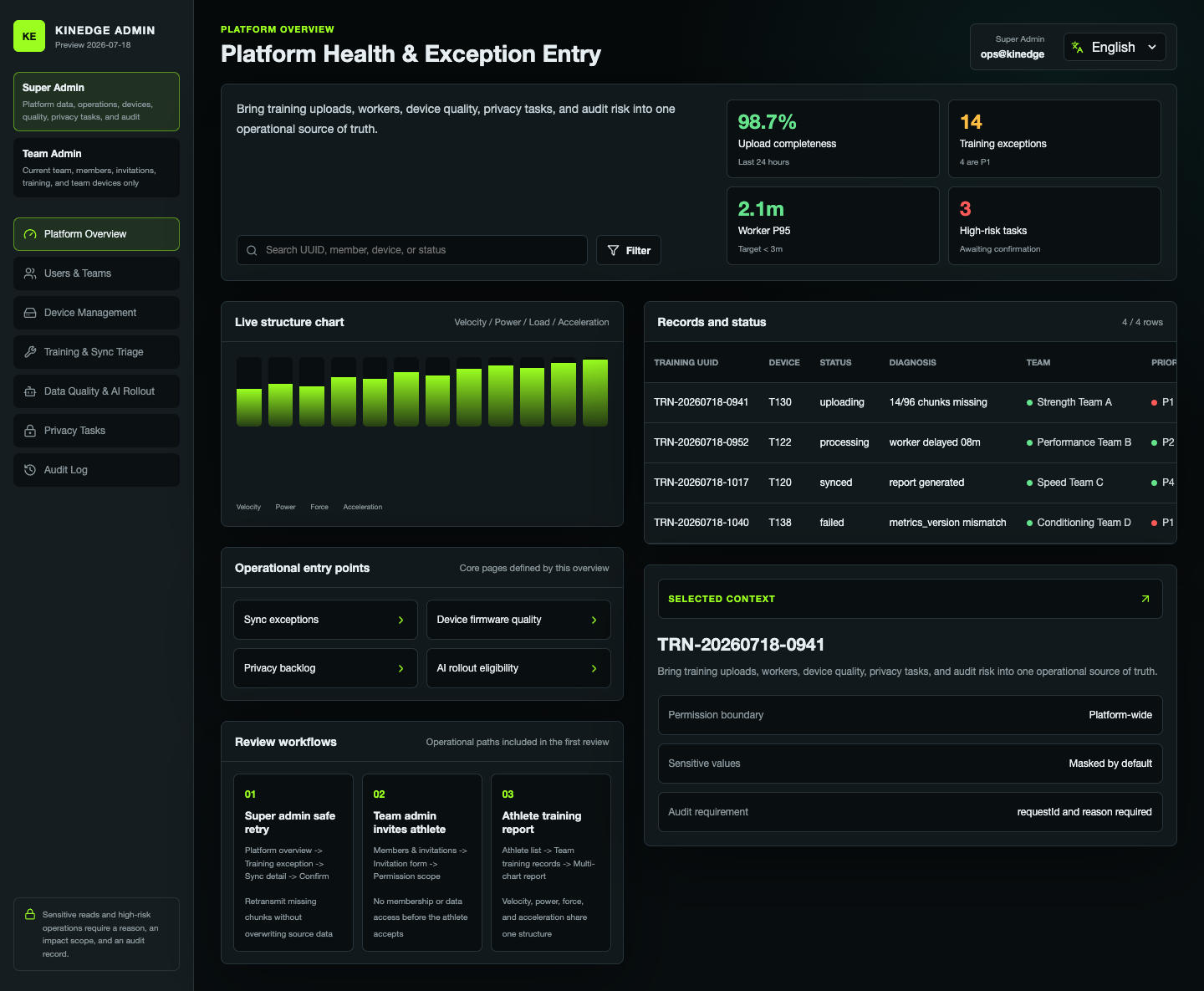Open Device Management
The height and width of the screenshot is (991, 1204).
(96, 313)
